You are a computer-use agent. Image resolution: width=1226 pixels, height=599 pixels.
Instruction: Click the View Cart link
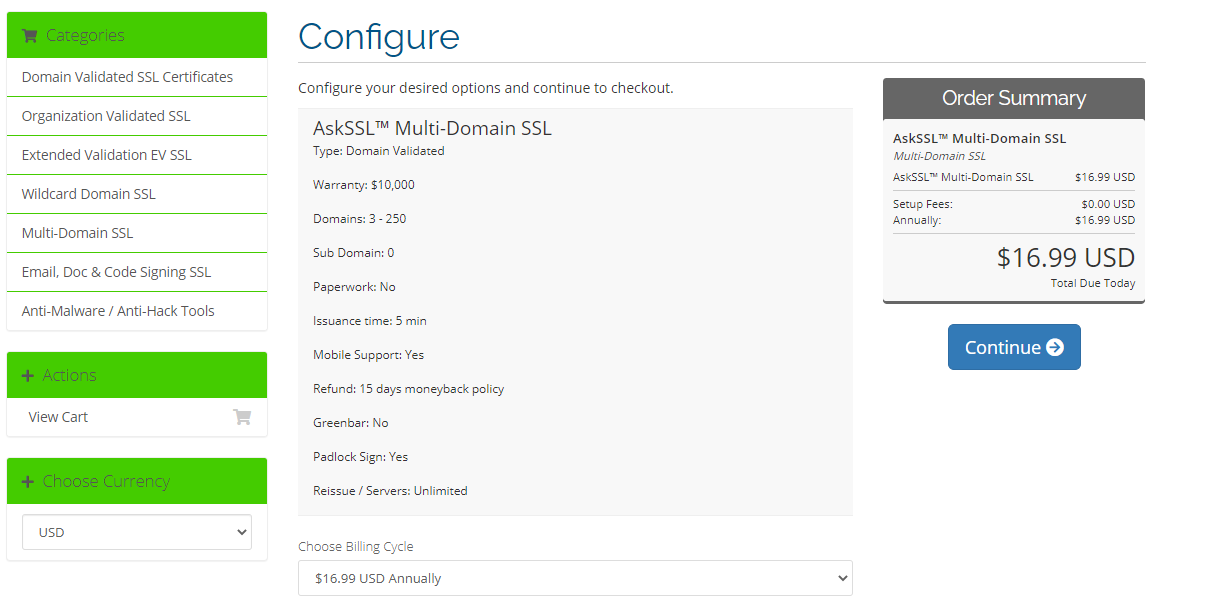58,416
